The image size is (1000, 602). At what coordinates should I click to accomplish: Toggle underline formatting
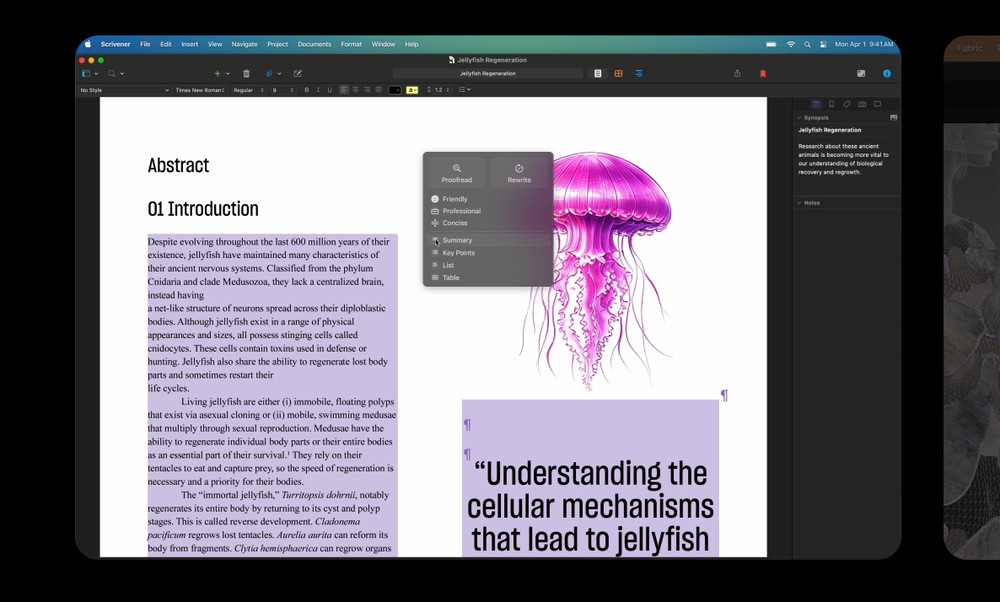click(x=329, y=90)
